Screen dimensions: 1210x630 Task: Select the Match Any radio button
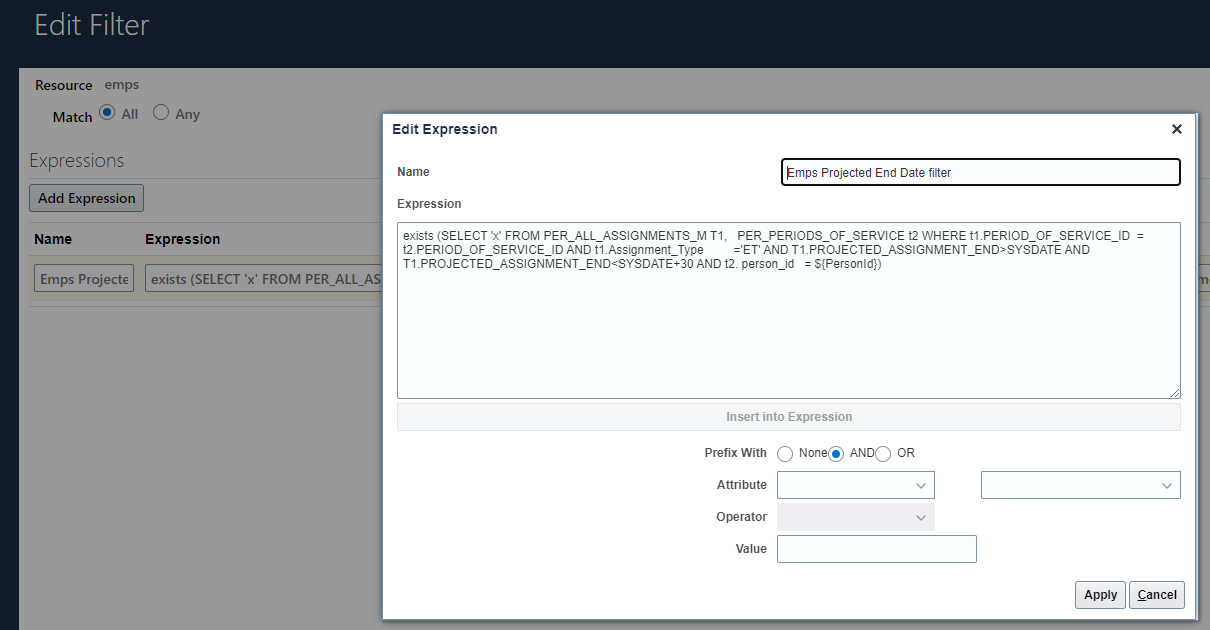pos(160,113)
